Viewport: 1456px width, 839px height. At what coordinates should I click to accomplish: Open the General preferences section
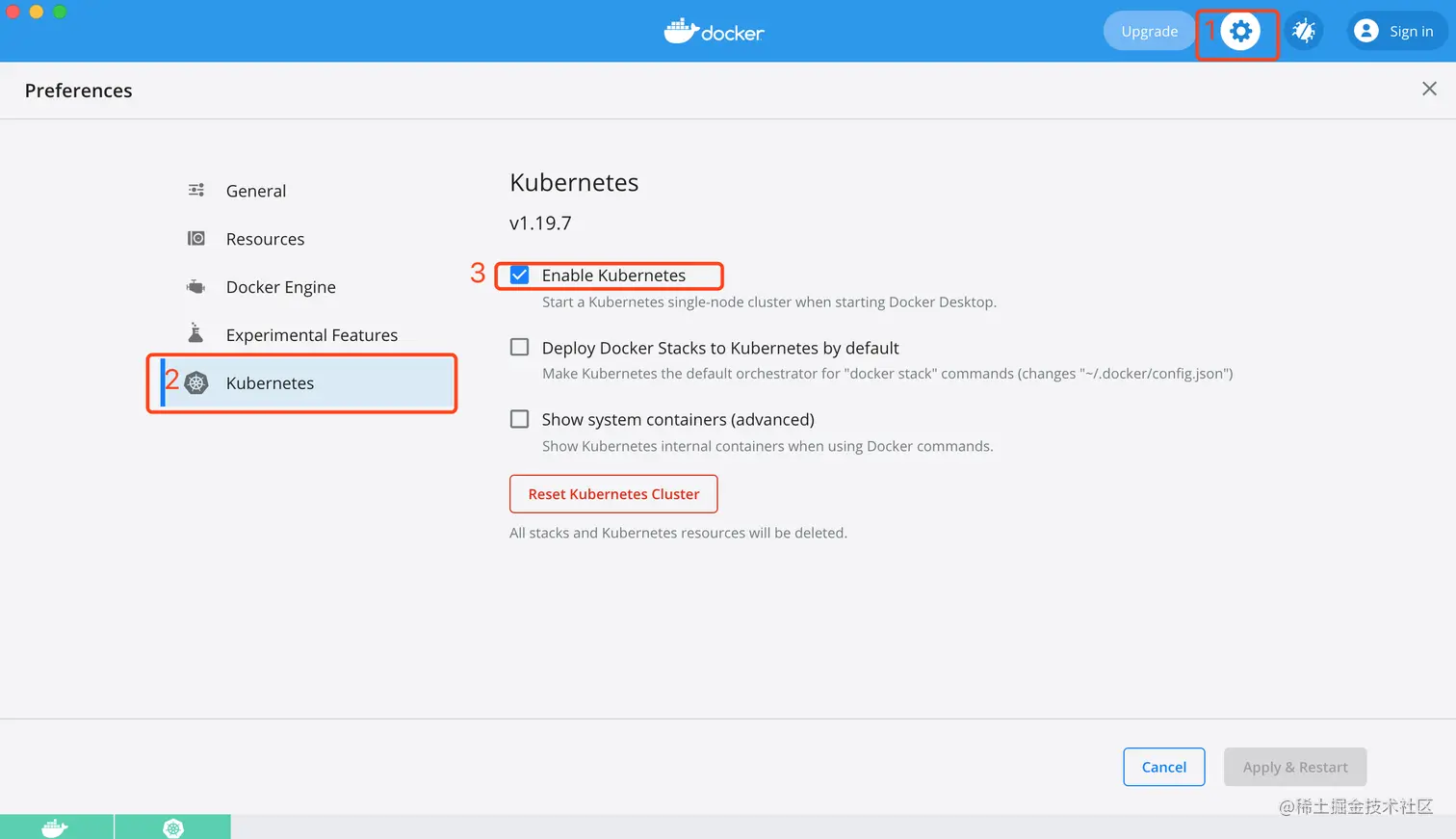click(256, 191)
